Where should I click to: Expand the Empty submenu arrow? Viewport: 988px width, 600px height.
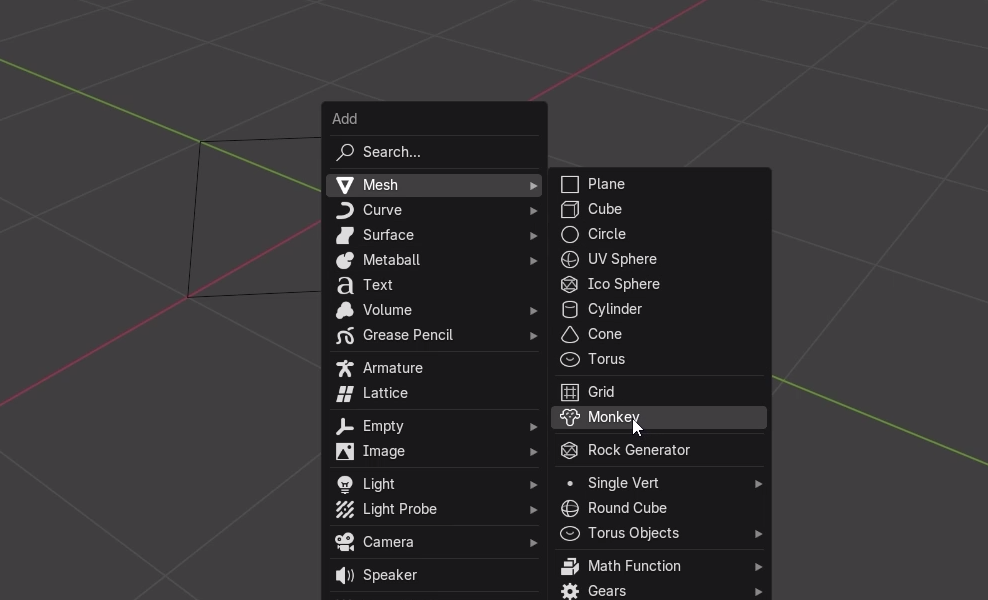point(533,427)
